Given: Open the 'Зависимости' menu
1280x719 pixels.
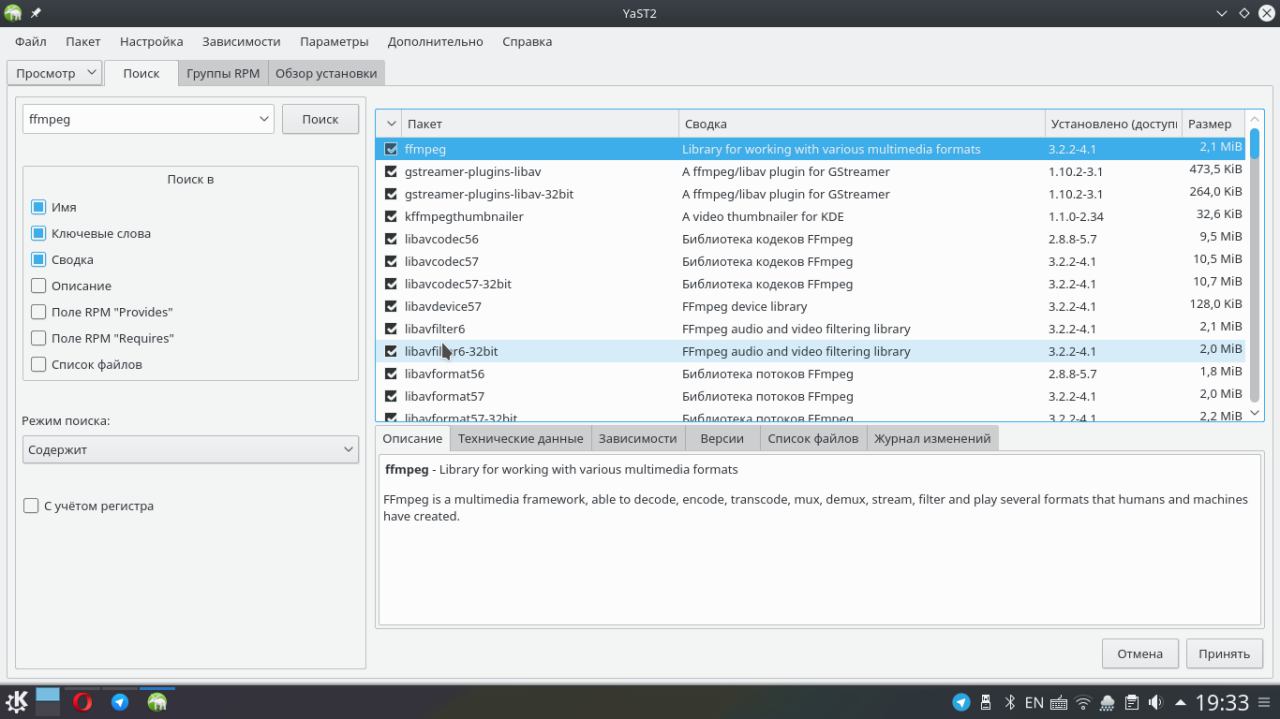Looking at the screenshot, I should click(241, 41).
